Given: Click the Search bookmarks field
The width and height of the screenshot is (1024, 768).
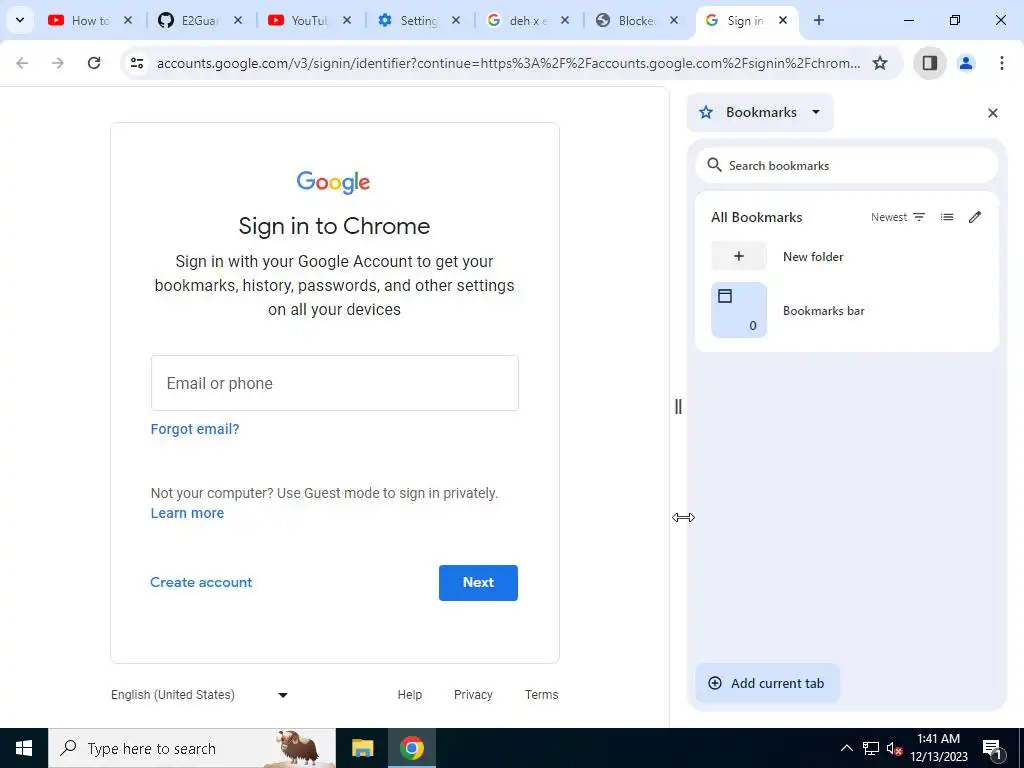Looking at the screenshot, I should coord(847,165).
